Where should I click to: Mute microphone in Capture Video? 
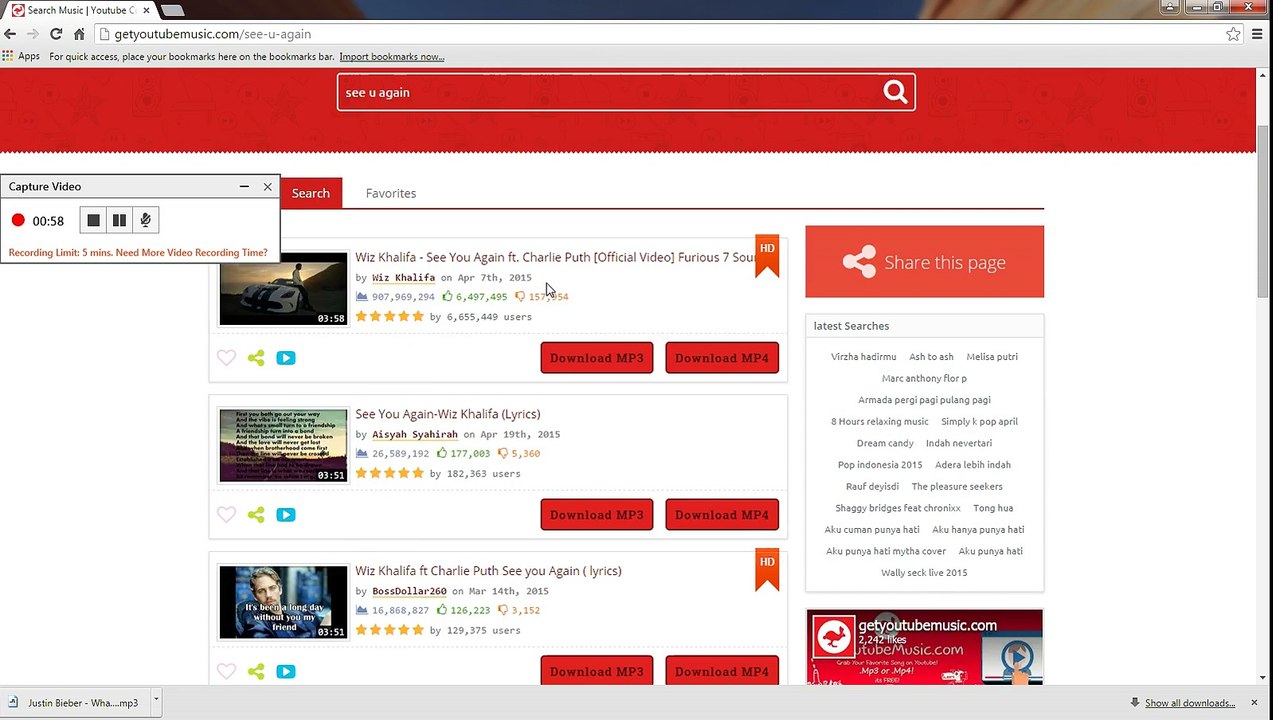pos(145,220)
